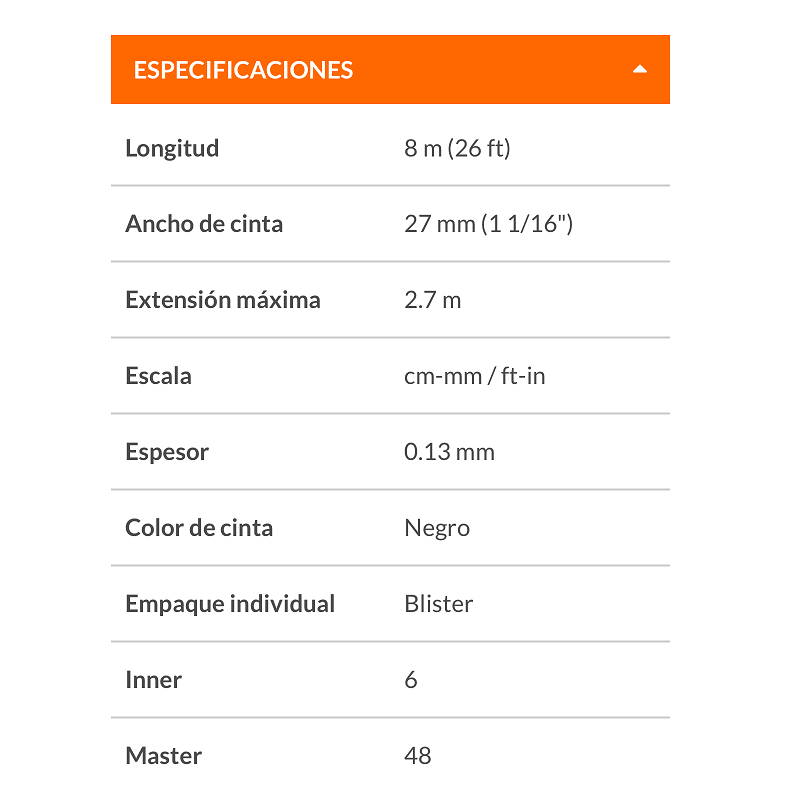The image size is (800, 800).
Task: Select the Espesor label
Action: click(x=167, y=452)
